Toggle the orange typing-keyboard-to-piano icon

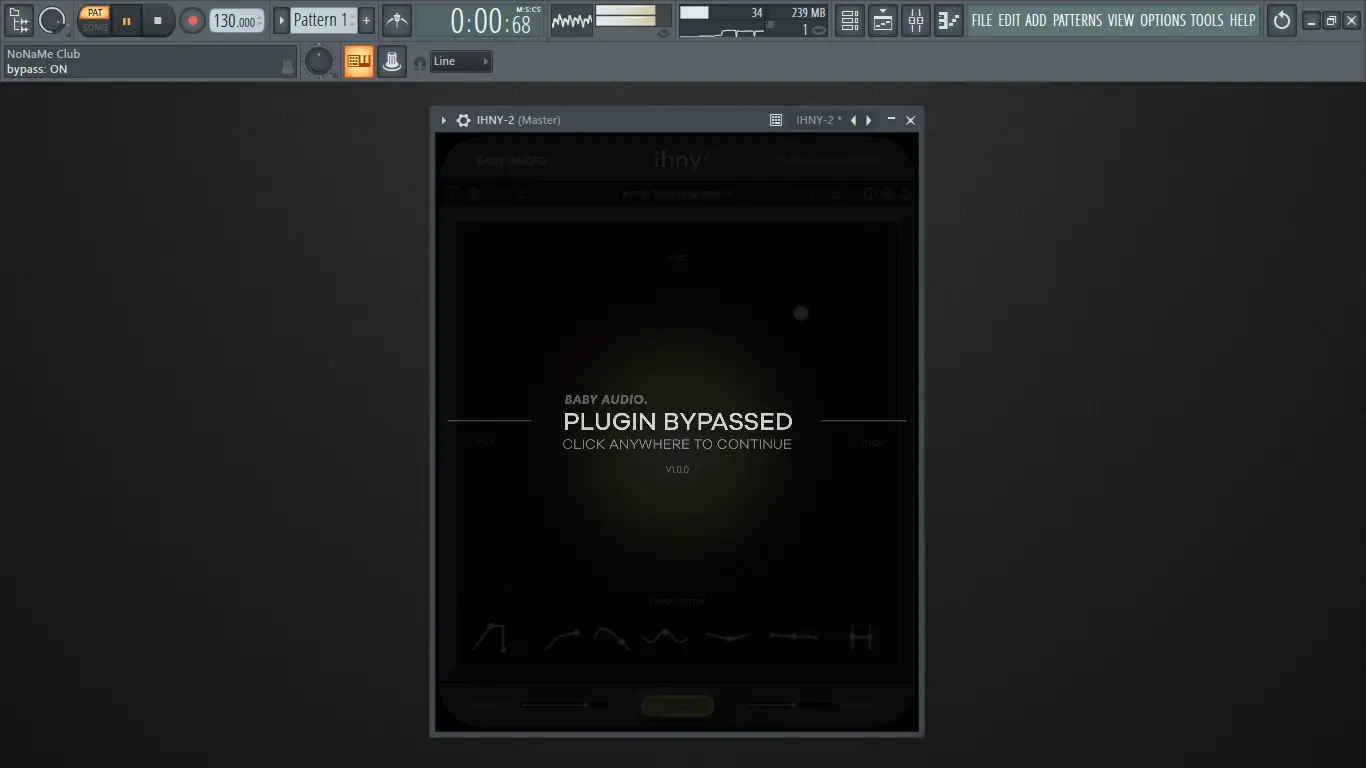pos(359,62)
